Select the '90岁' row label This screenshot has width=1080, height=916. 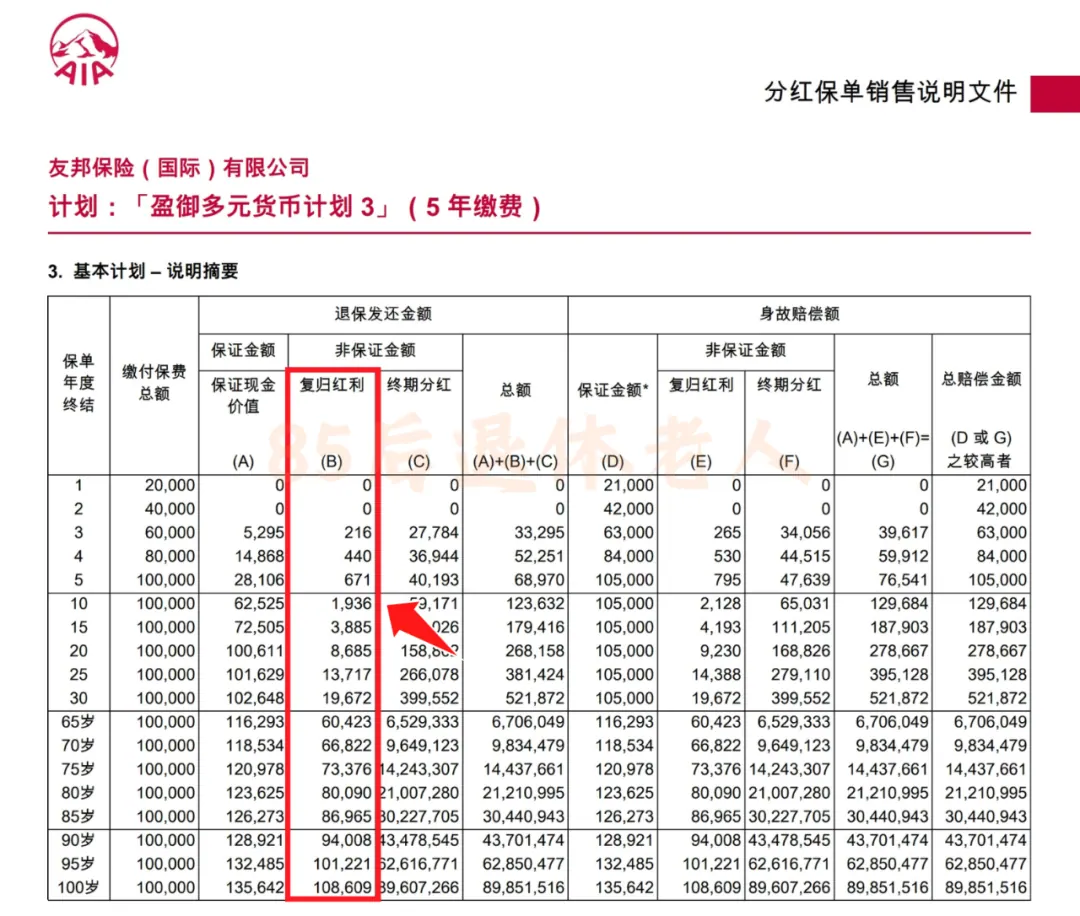[x=78, y=840]
